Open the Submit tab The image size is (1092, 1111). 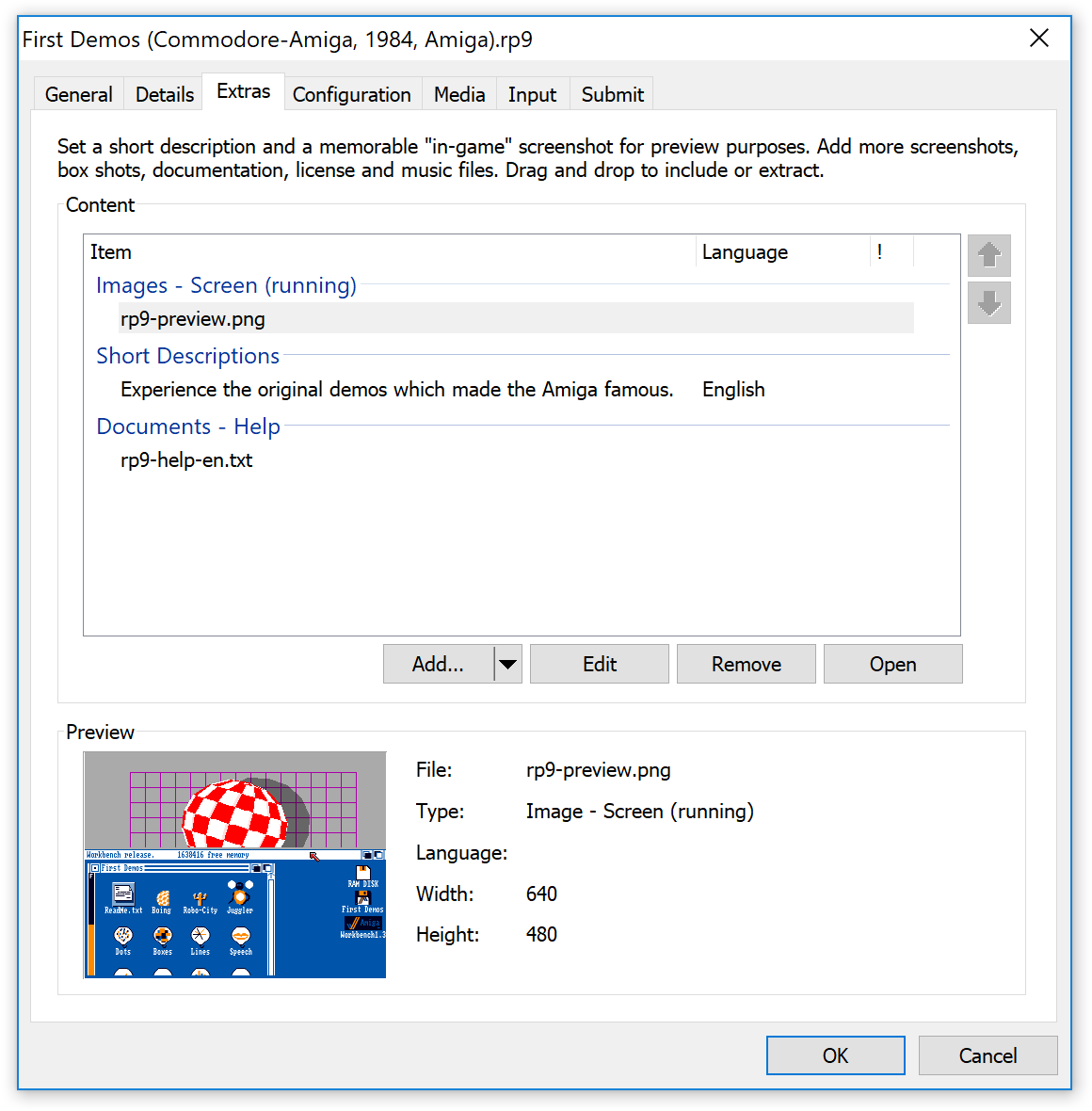[612, 95]
